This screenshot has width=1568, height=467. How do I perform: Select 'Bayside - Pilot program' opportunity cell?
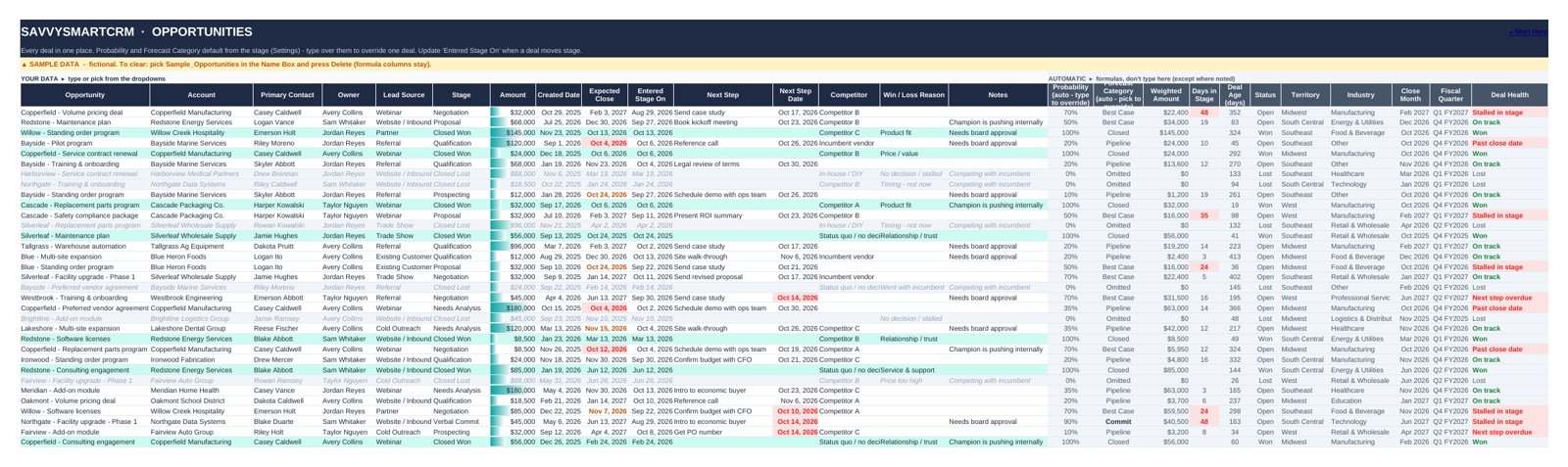[85, 143]
